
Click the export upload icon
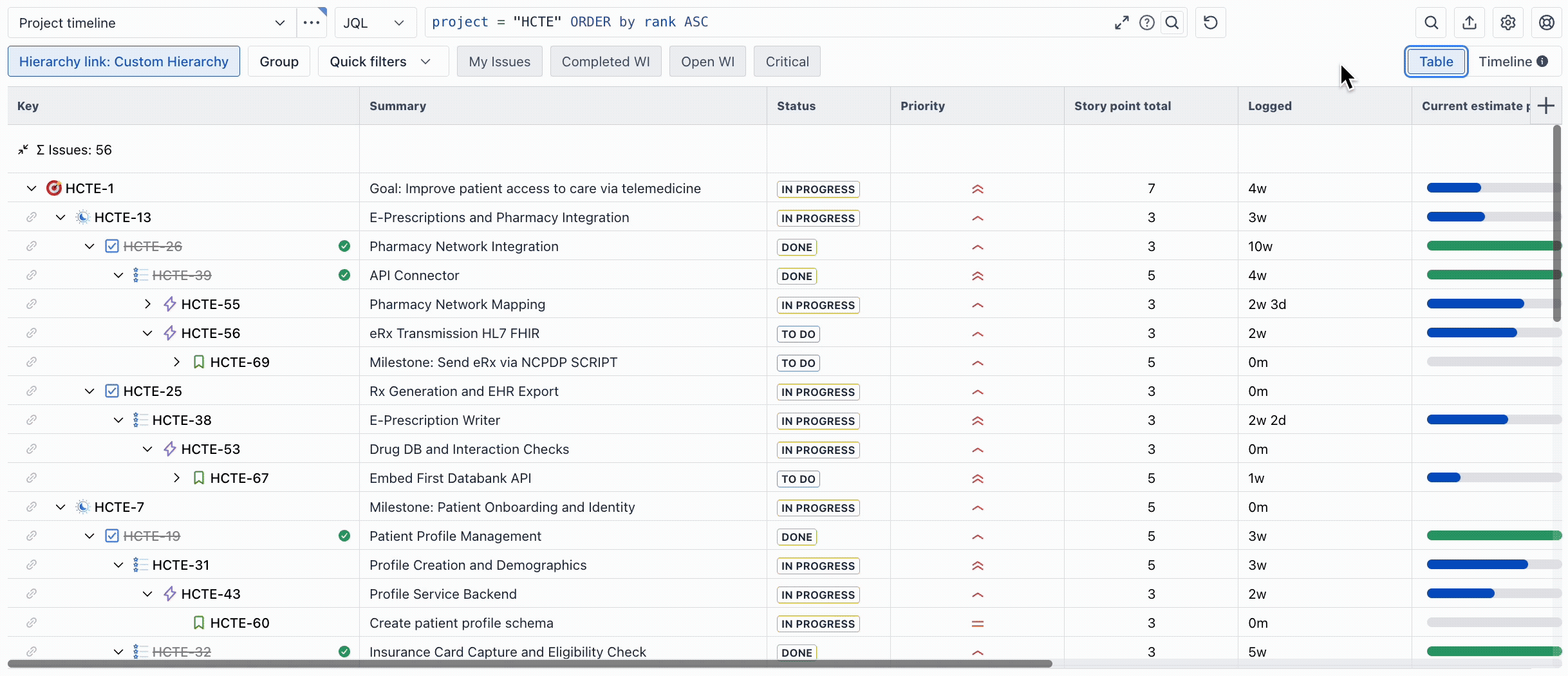[x=1469, y=23]
